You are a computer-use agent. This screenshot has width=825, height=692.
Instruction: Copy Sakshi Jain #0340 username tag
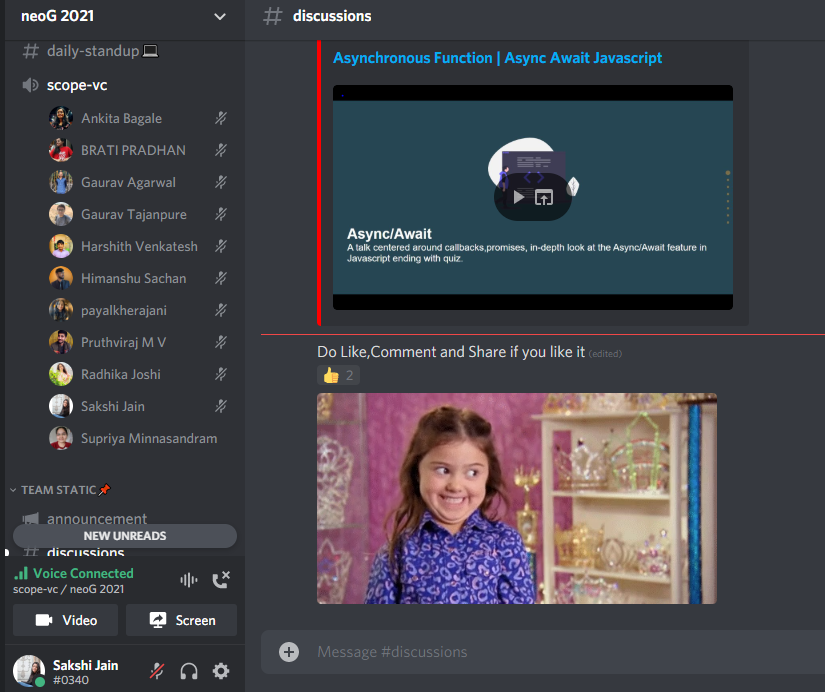tap(86, 672)
